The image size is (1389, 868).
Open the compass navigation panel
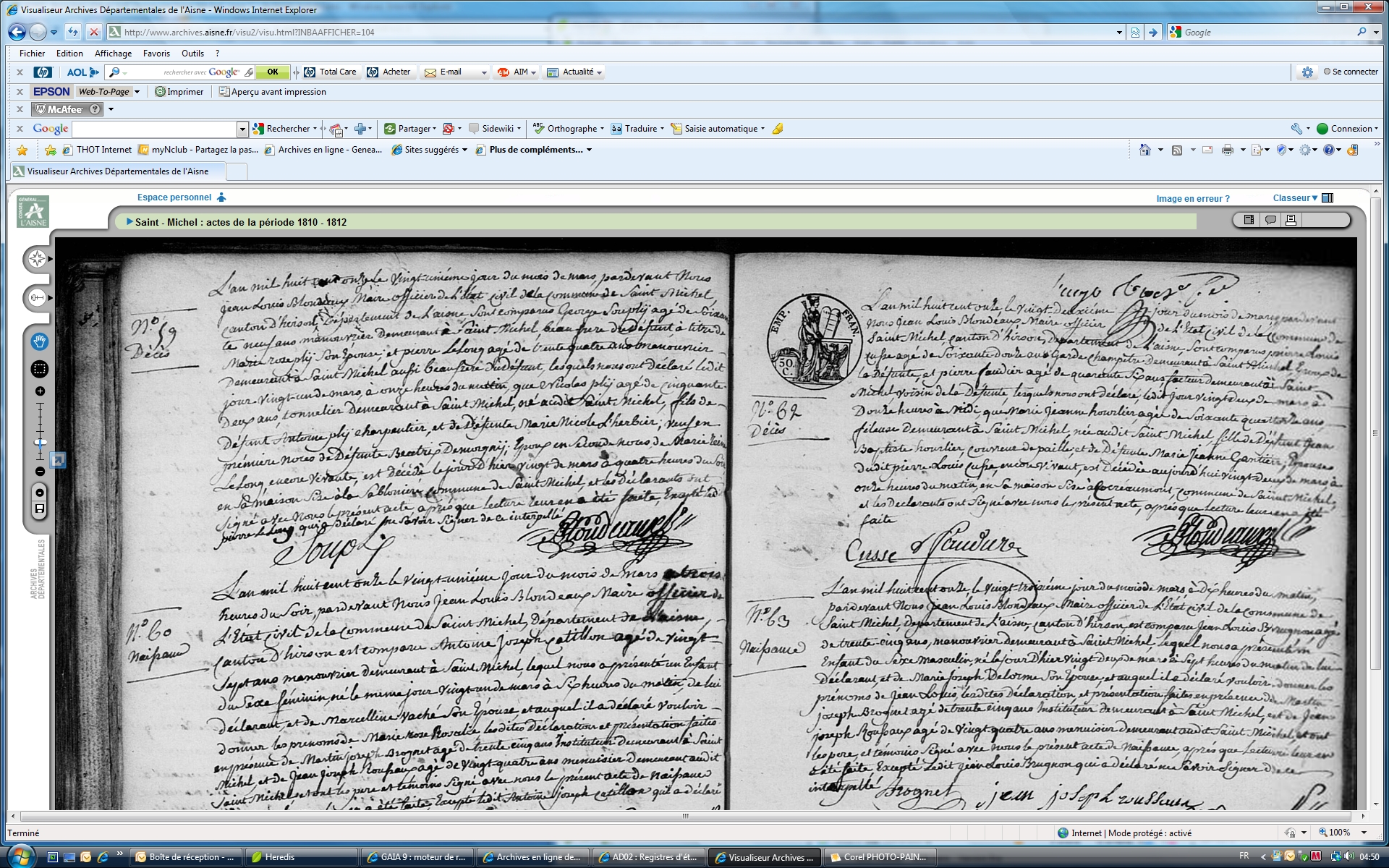point(37,259)
